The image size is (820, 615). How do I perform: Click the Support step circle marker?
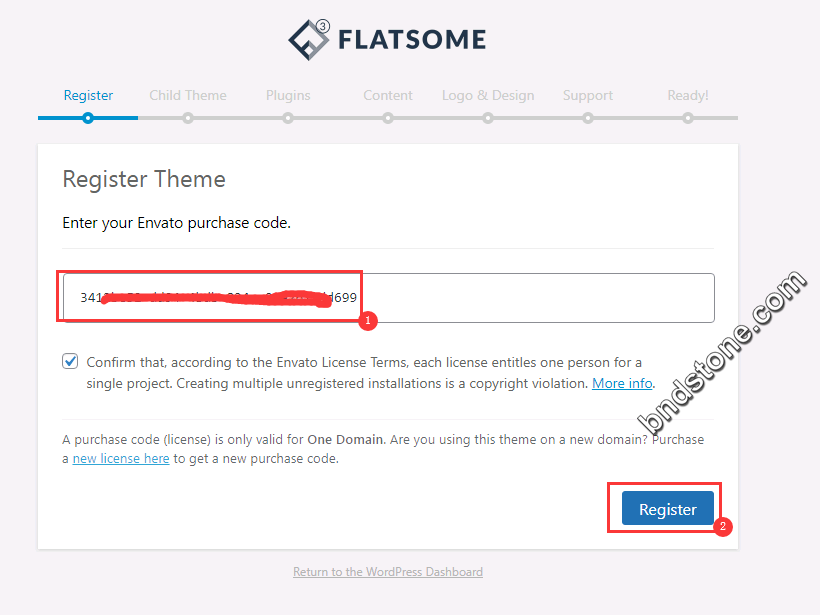point(588,118)
